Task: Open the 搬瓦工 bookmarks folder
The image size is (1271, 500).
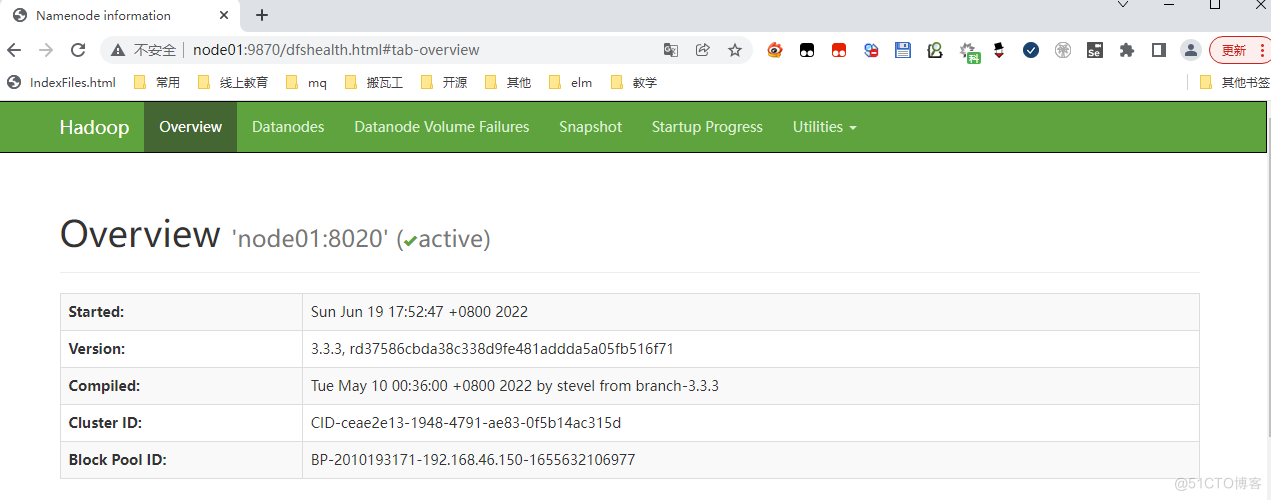Action: click(x=373, y=83)
